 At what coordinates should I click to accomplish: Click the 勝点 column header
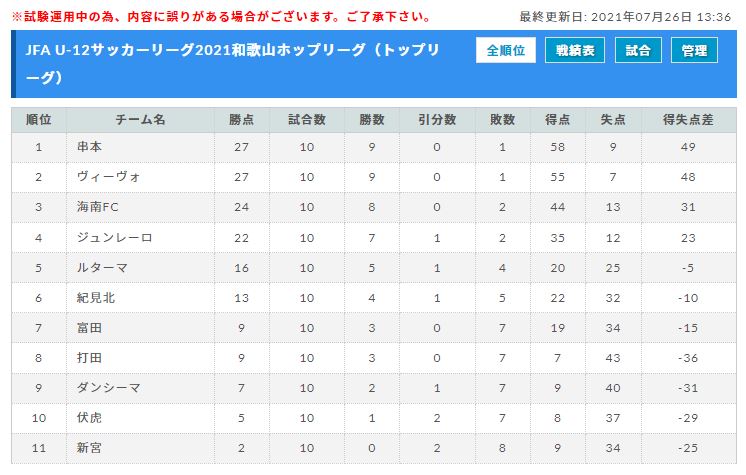click(242, 119)
